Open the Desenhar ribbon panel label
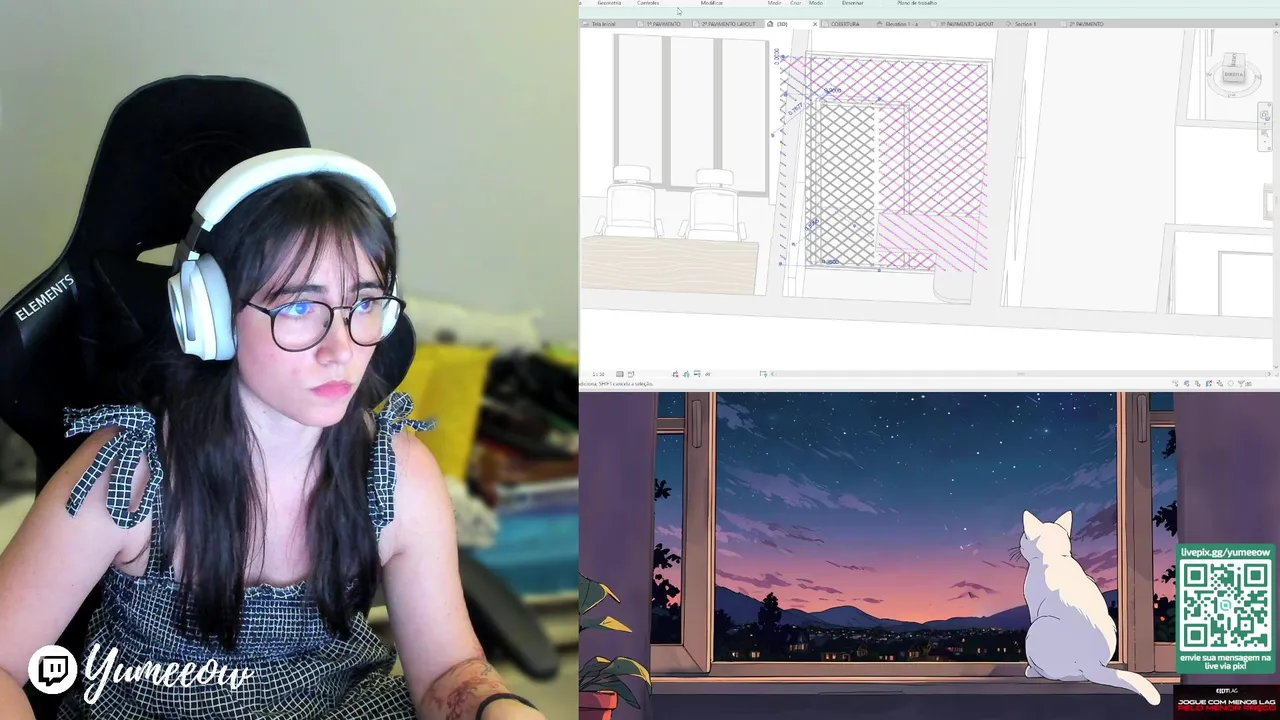 (853, 3)
